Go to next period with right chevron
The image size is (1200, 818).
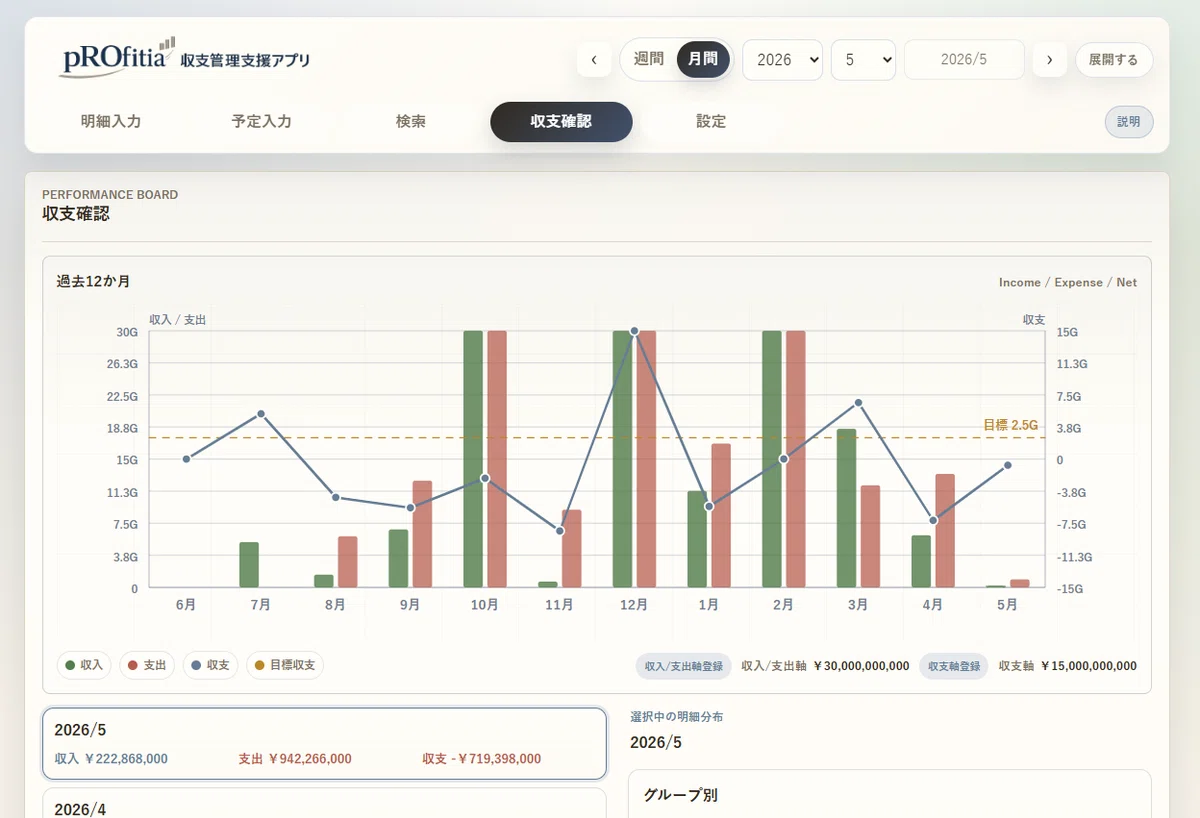click(x=1049, y=60)
